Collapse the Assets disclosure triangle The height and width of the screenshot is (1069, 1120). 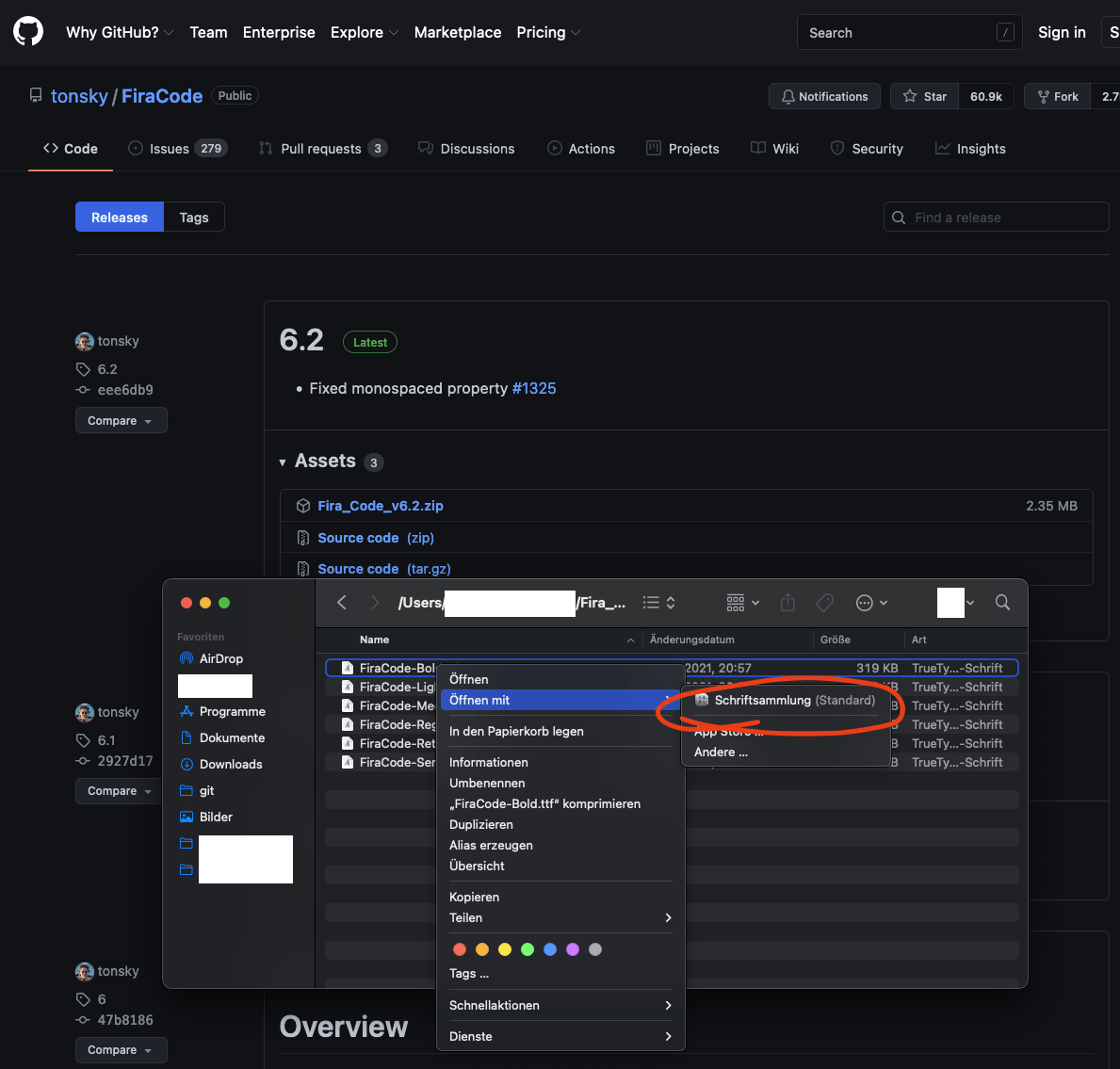(283, 462)
